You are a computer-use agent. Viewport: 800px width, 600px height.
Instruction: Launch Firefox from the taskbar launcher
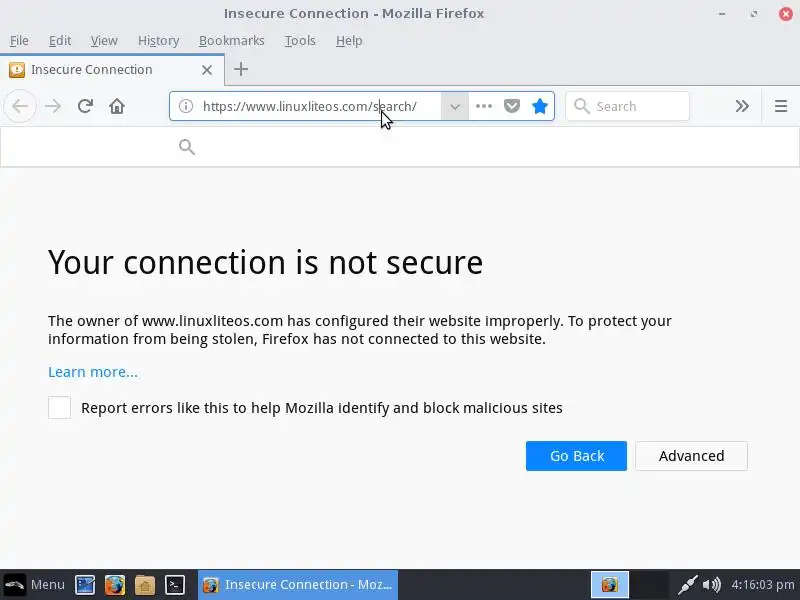115,585
